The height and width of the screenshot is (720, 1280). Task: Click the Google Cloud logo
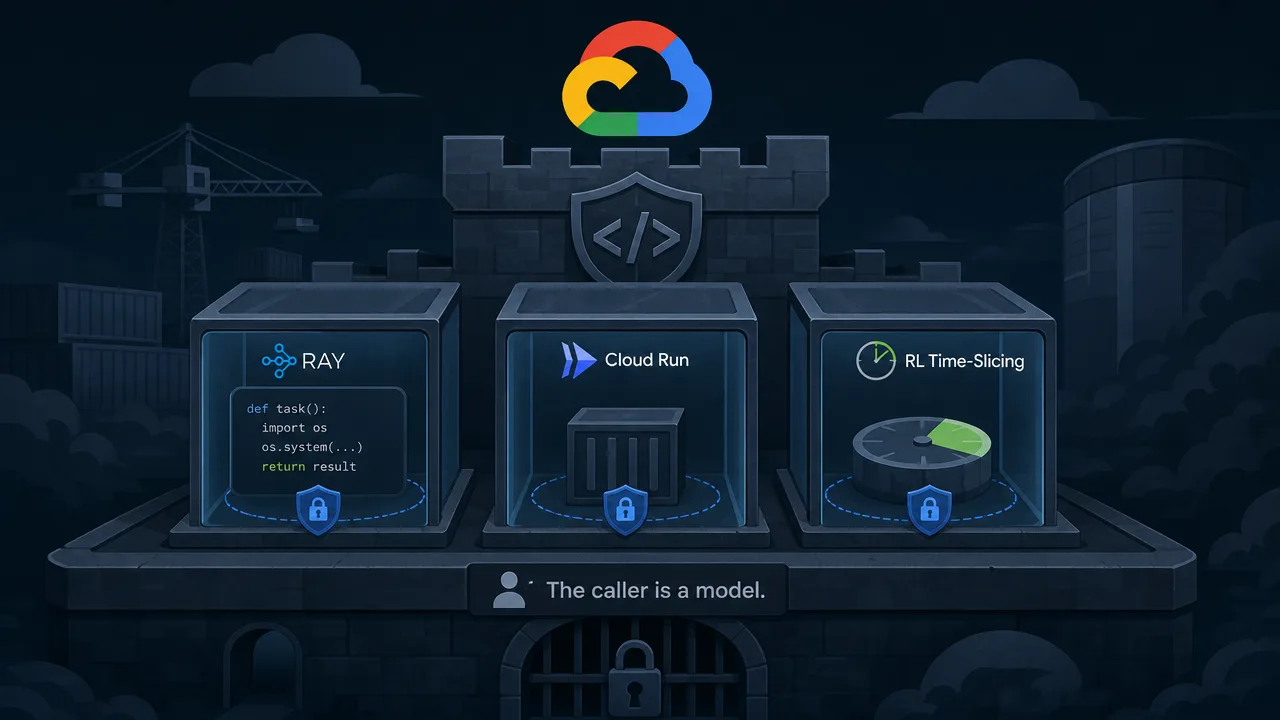point(637,79)
